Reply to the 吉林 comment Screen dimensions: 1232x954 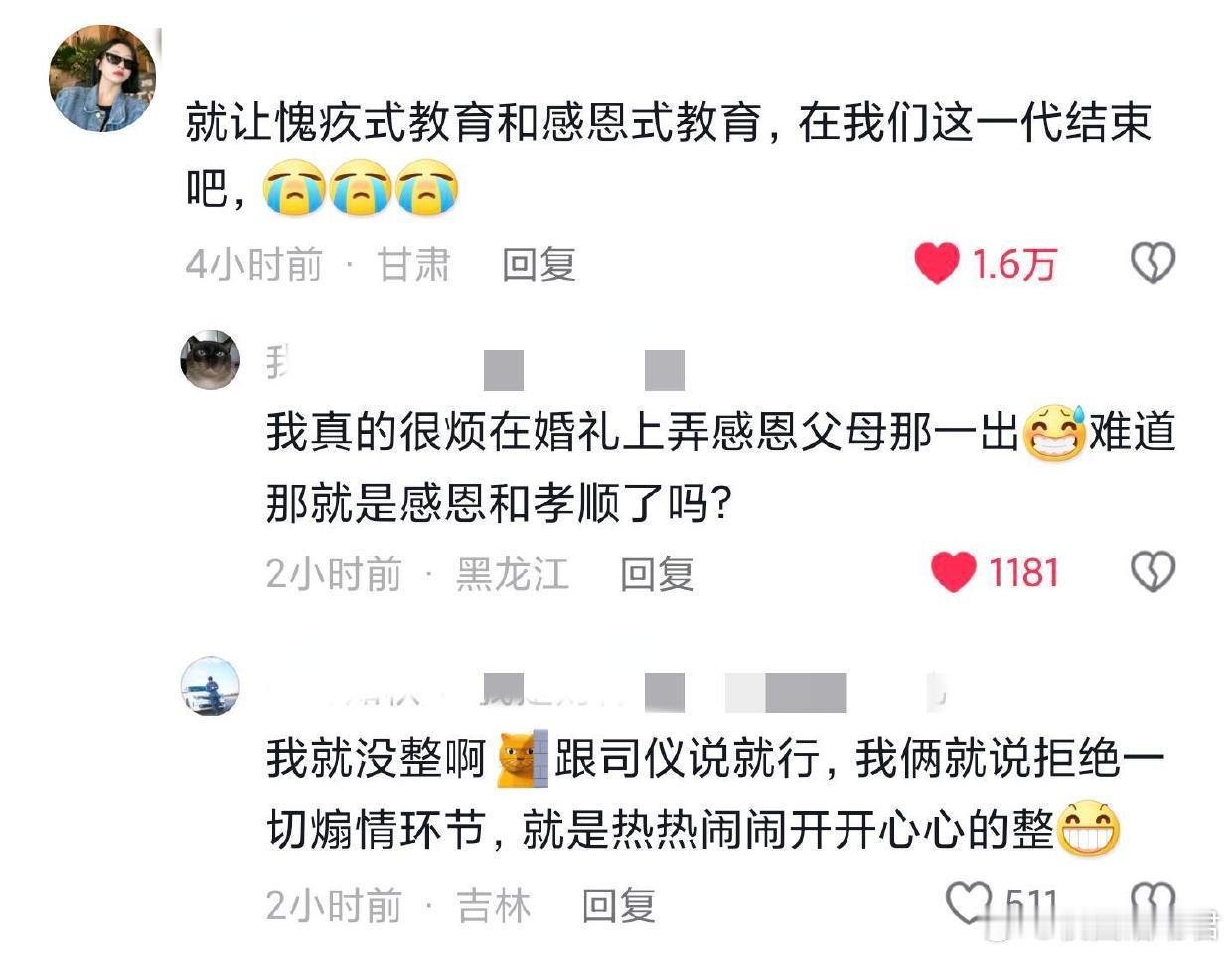pos(618,905)
